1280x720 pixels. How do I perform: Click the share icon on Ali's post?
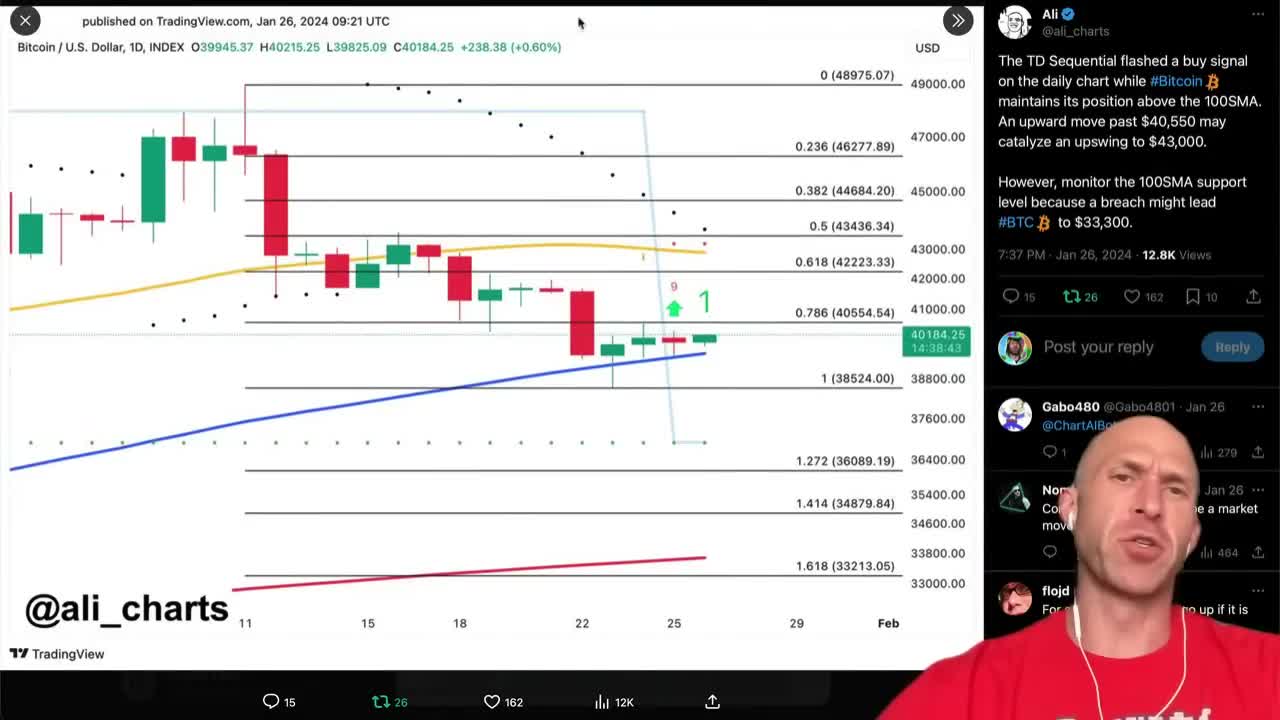coord(1253,296)
